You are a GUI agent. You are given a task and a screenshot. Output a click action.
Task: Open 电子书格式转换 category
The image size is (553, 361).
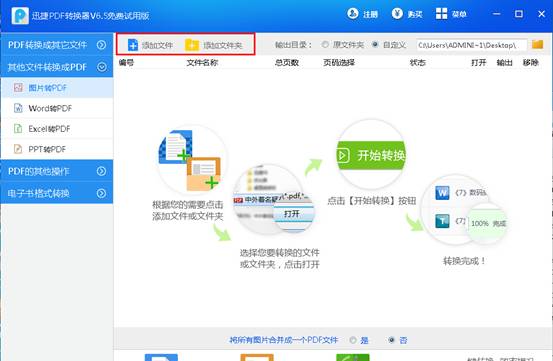tap(57, 193)
